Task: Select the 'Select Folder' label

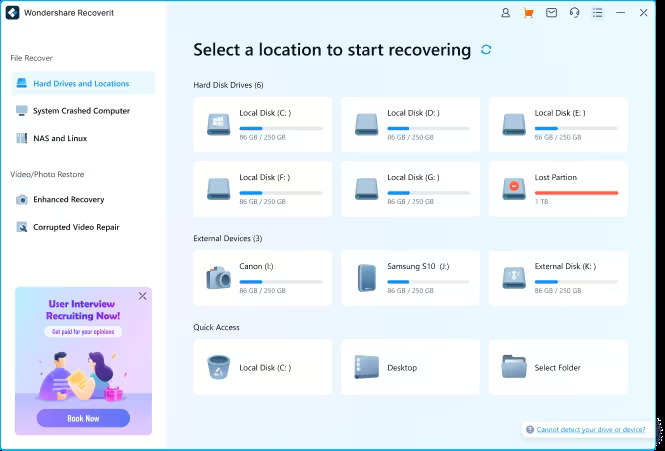Action: point(557,367)
